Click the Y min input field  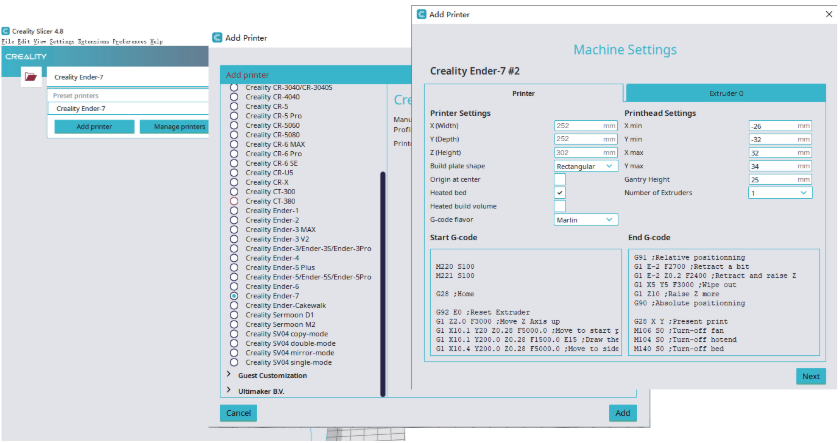point(780,139)
